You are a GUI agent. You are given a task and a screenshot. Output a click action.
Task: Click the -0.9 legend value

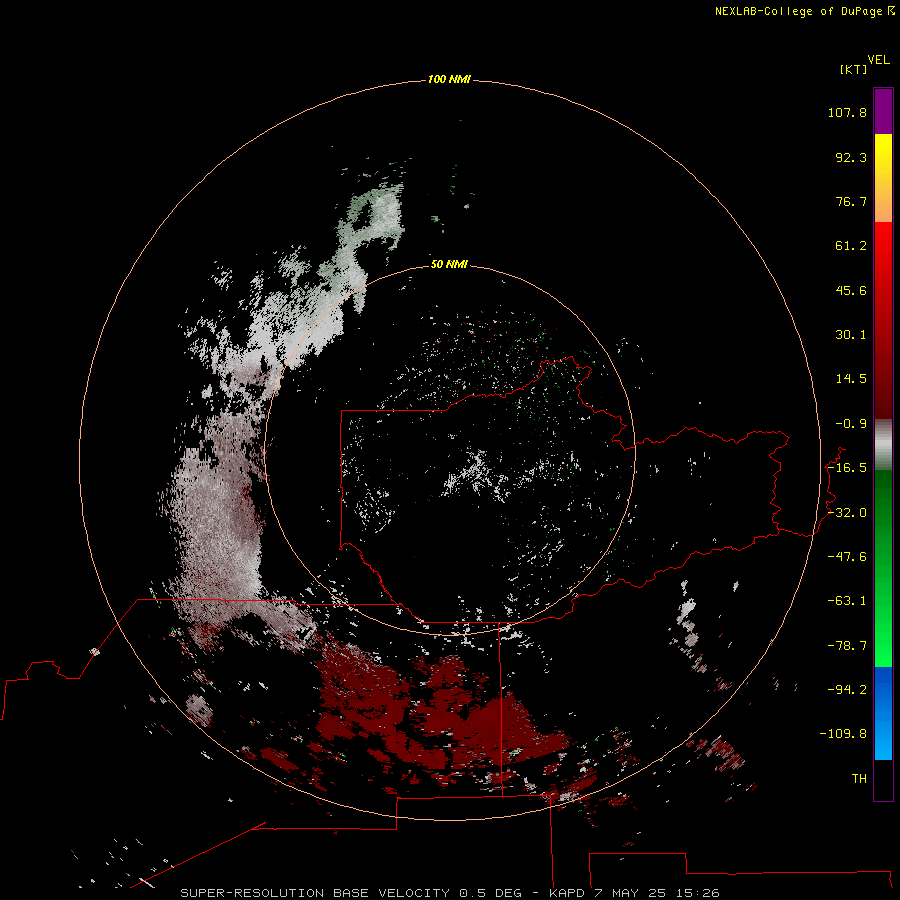tap(851, 424)
